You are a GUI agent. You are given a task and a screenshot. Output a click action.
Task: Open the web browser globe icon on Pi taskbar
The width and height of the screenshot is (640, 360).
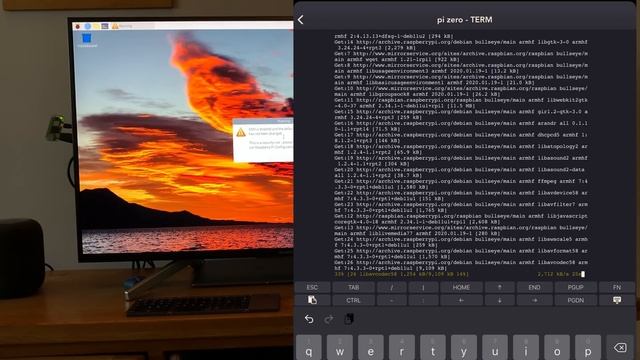[x=87, y=26]
